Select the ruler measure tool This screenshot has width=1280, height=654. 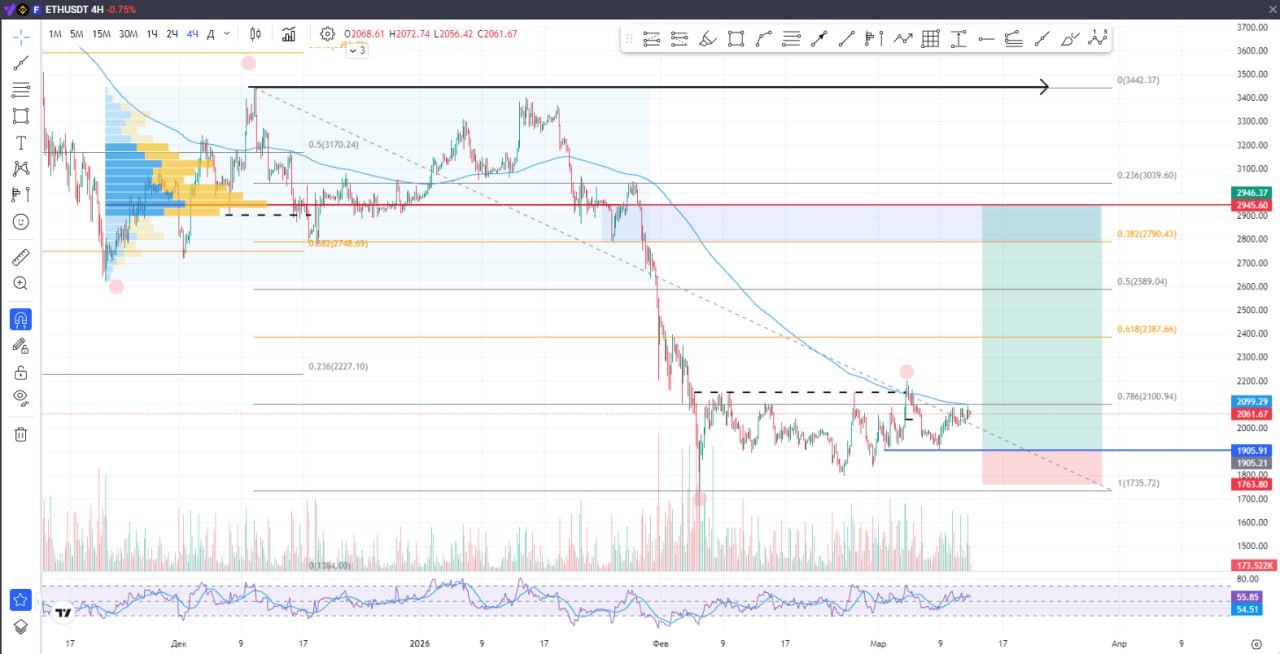click(x=21, y=257)
